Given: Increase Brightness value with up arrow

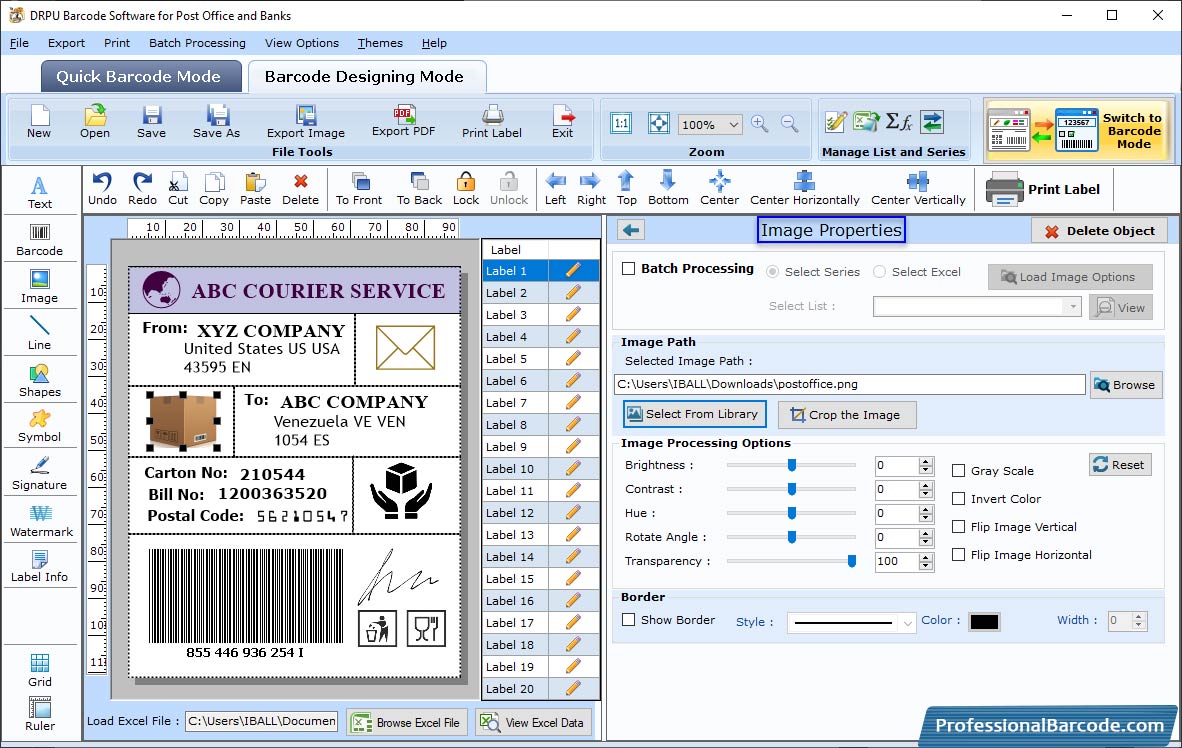Looking at the screenshot, I should 926,461.
